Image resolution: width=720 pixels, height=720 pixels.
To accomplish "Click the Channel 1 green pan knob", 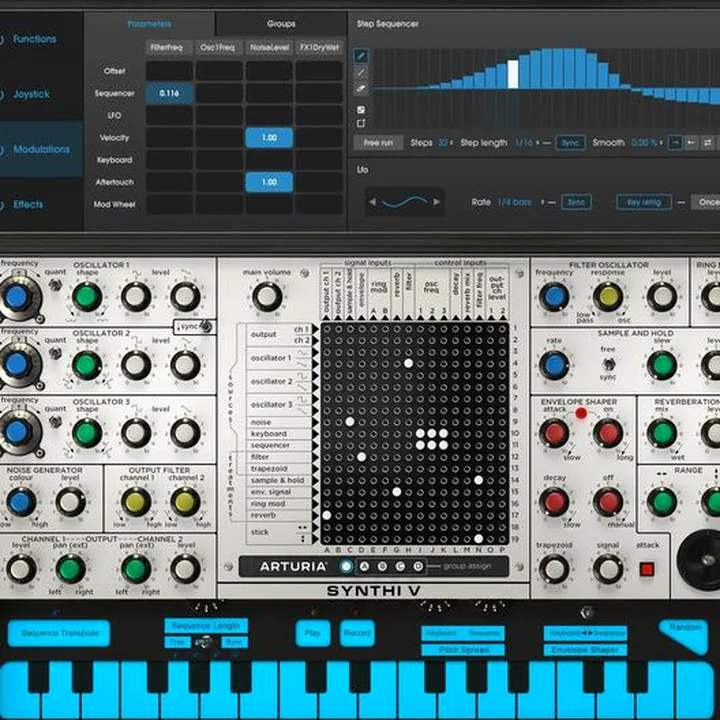I will 71,569.
